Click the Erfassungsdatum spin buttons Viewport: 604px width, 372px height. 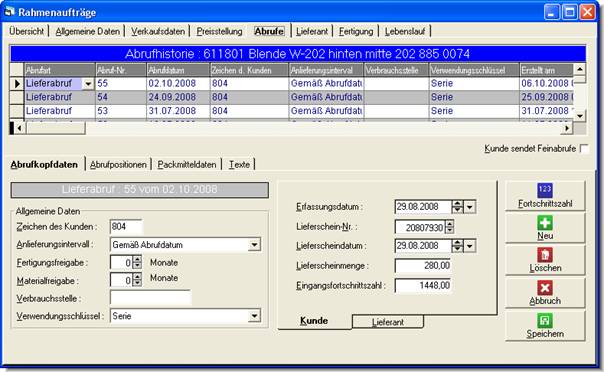coord(457,207)
